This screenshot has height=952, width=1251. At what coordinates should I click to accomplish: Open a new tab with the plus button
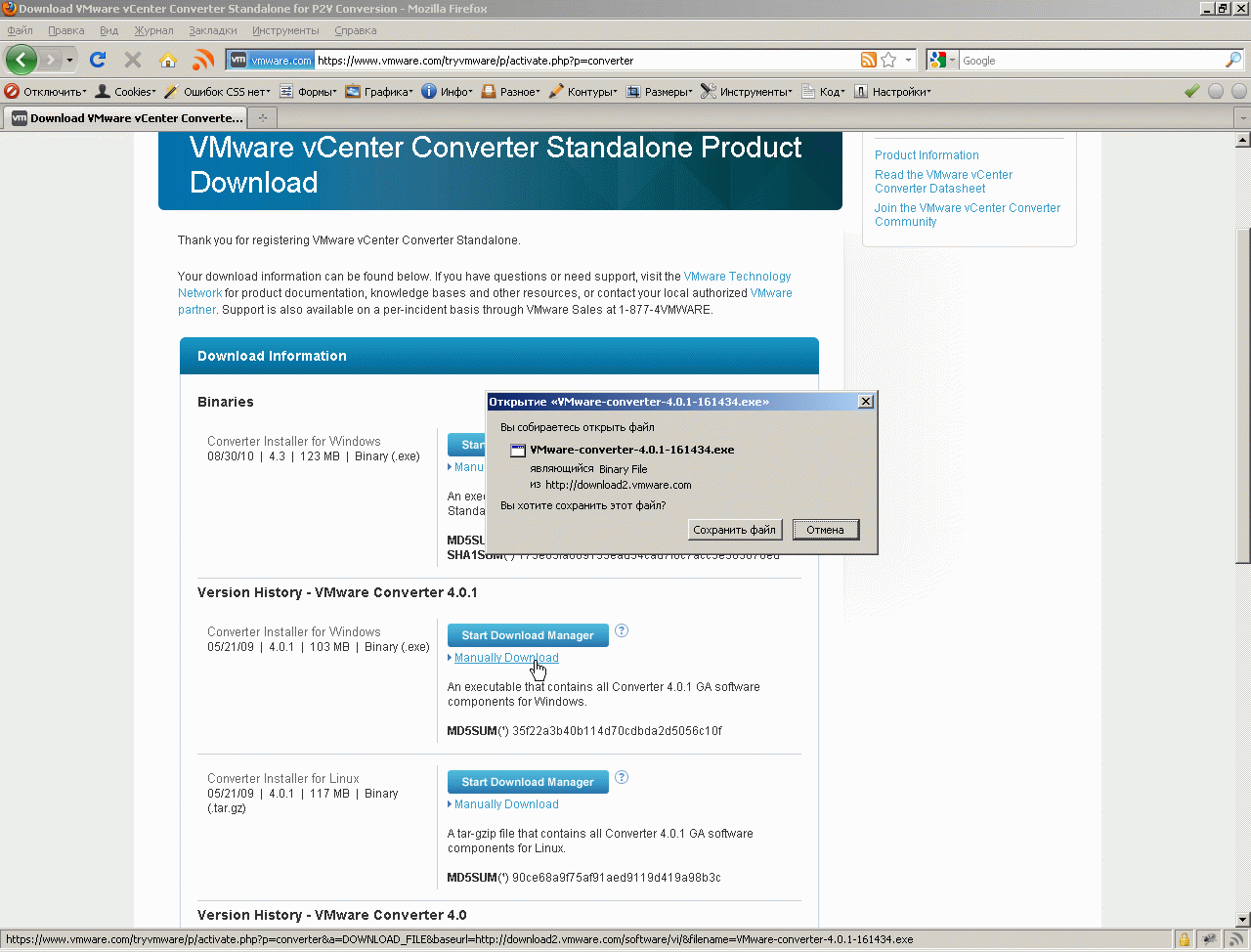click(262, 118)
